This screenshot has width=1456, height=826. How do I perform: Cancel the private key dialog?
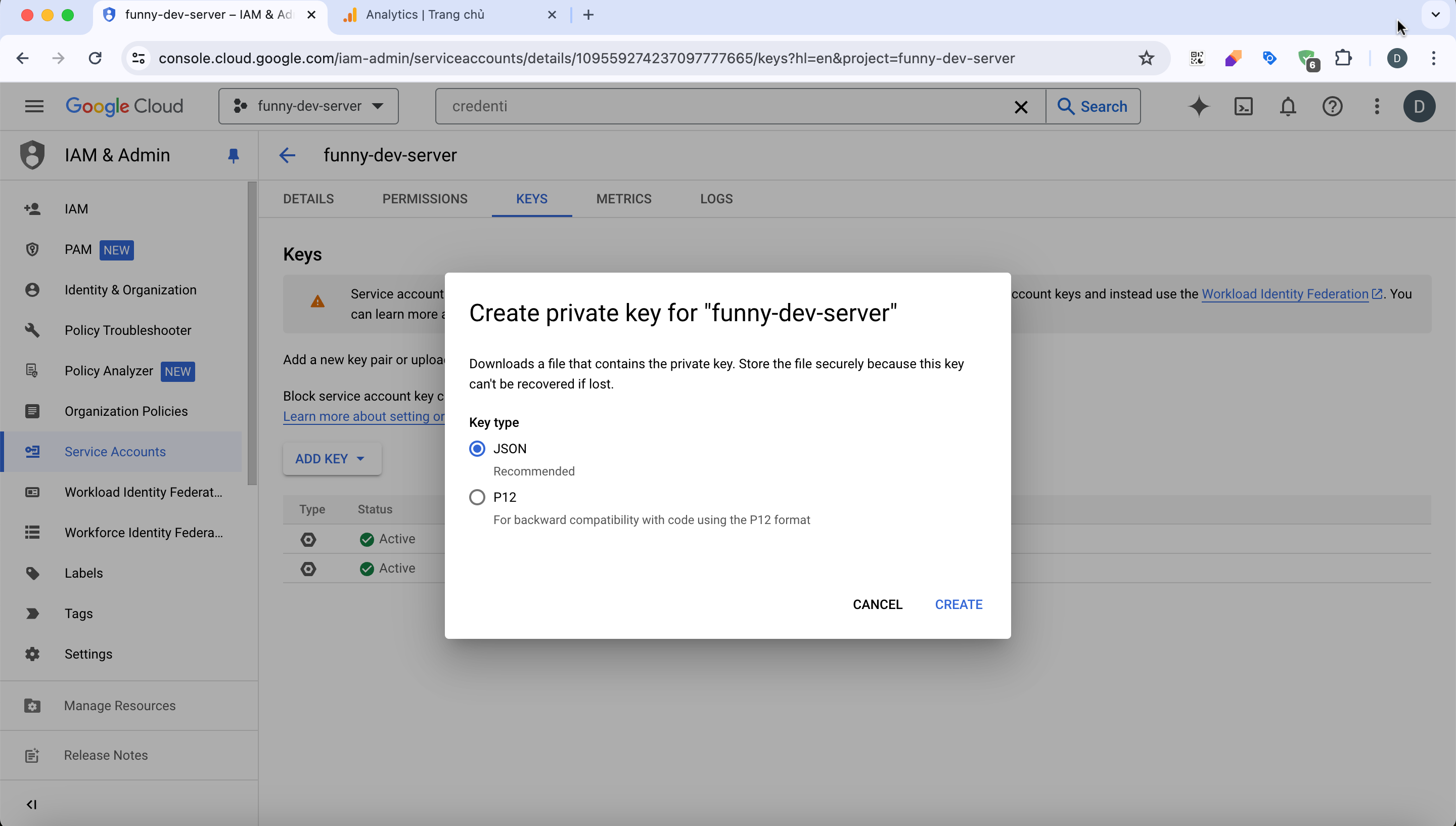tap(877, 604)
